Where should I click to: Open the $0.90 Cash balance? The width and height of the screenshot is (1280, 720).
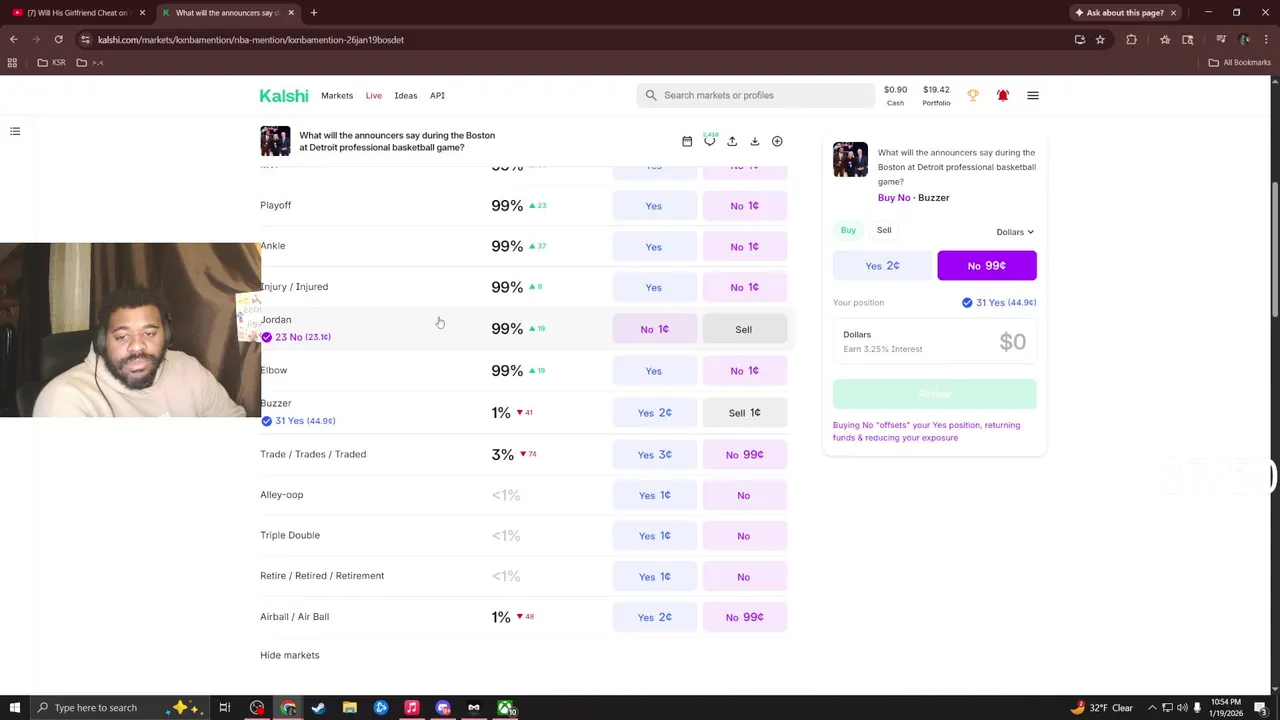895,95
